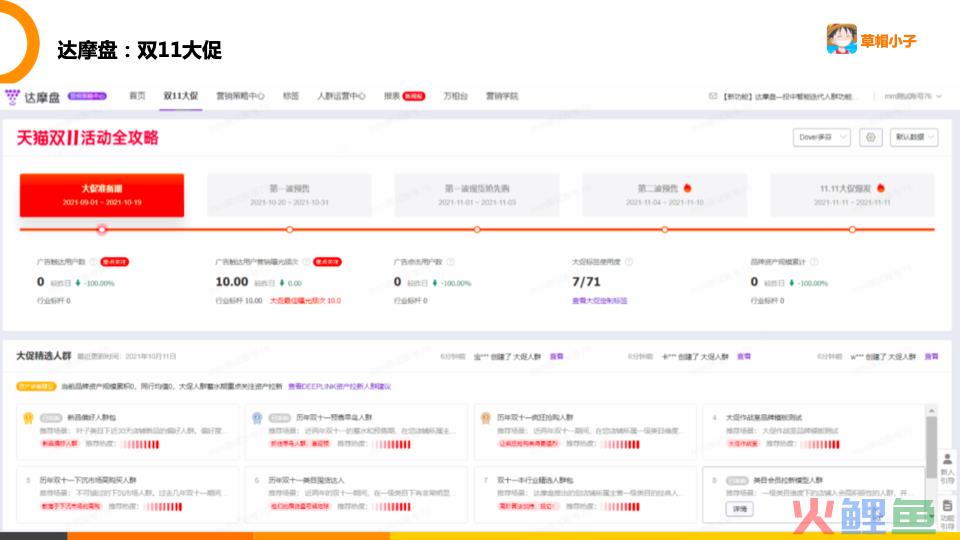Click crowd list scrollbar up arrow
Screen dimensions: 960x540
[x=931, y=410]
